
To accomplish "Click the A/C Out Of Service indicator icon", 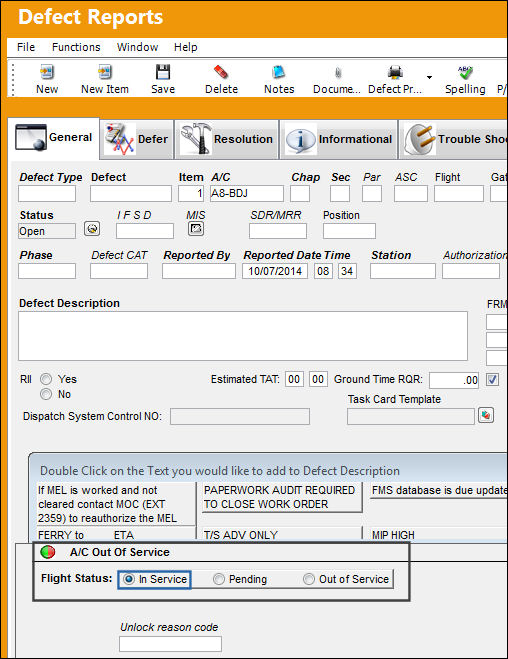I will [48, 552].
